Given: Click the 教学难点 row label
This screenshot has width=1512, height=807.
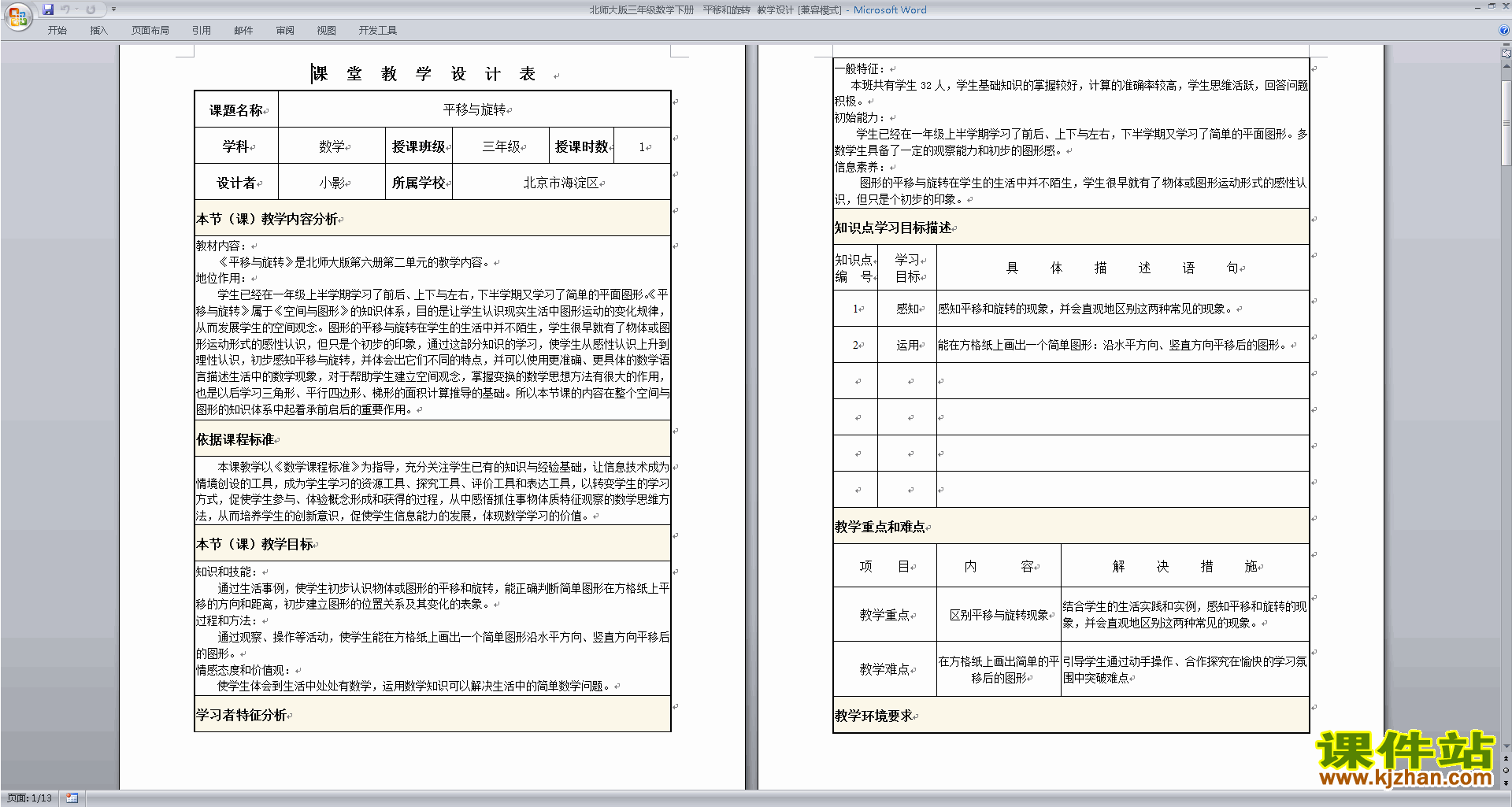Looking at the screenshot, I should tap(885, 669).
